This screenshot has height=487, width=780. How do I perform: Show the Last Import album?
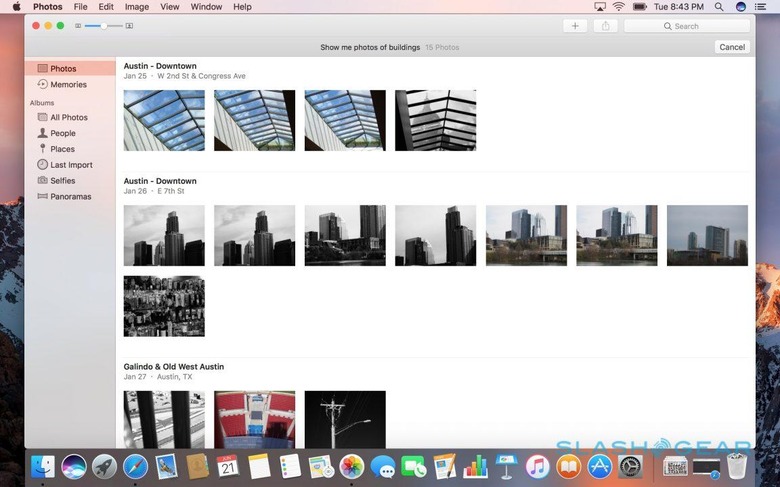70,165
